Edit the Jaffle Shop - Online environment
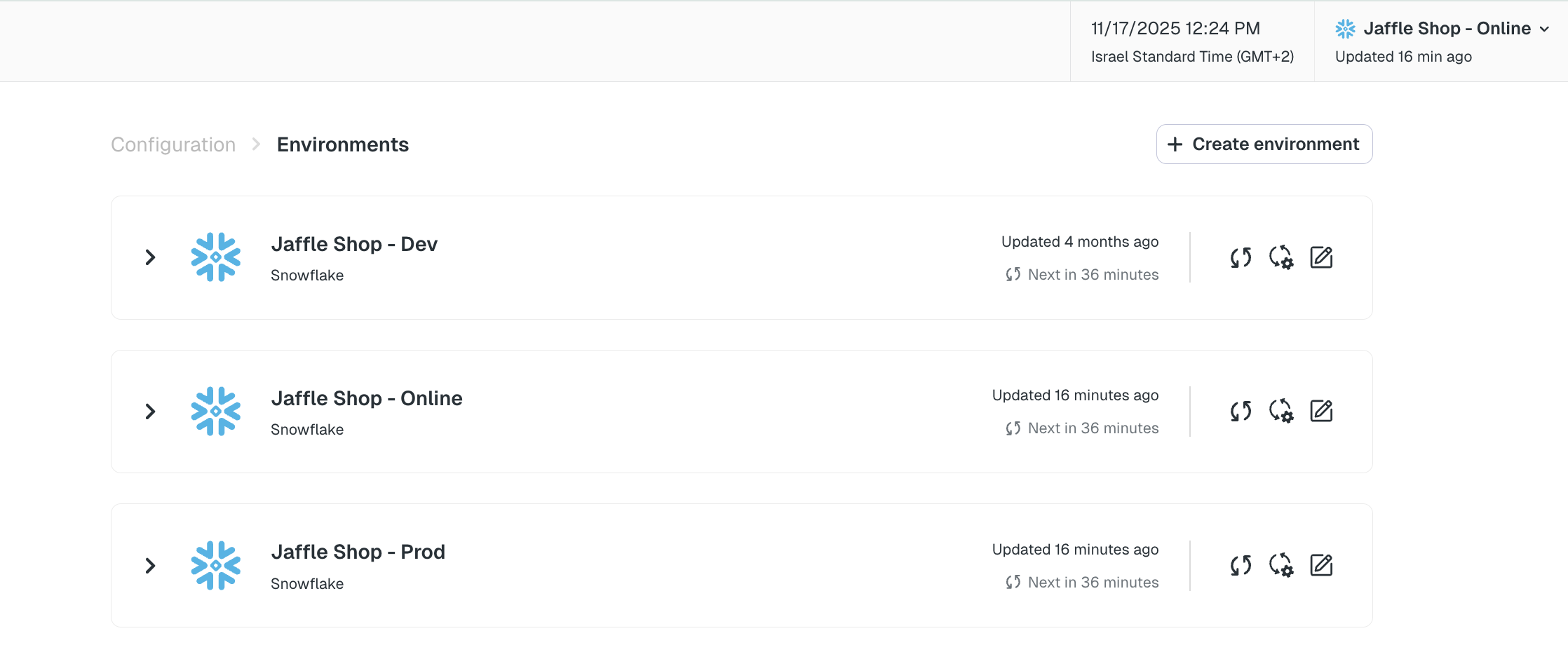This screenshot has width=1568, height=645. 1321,412
